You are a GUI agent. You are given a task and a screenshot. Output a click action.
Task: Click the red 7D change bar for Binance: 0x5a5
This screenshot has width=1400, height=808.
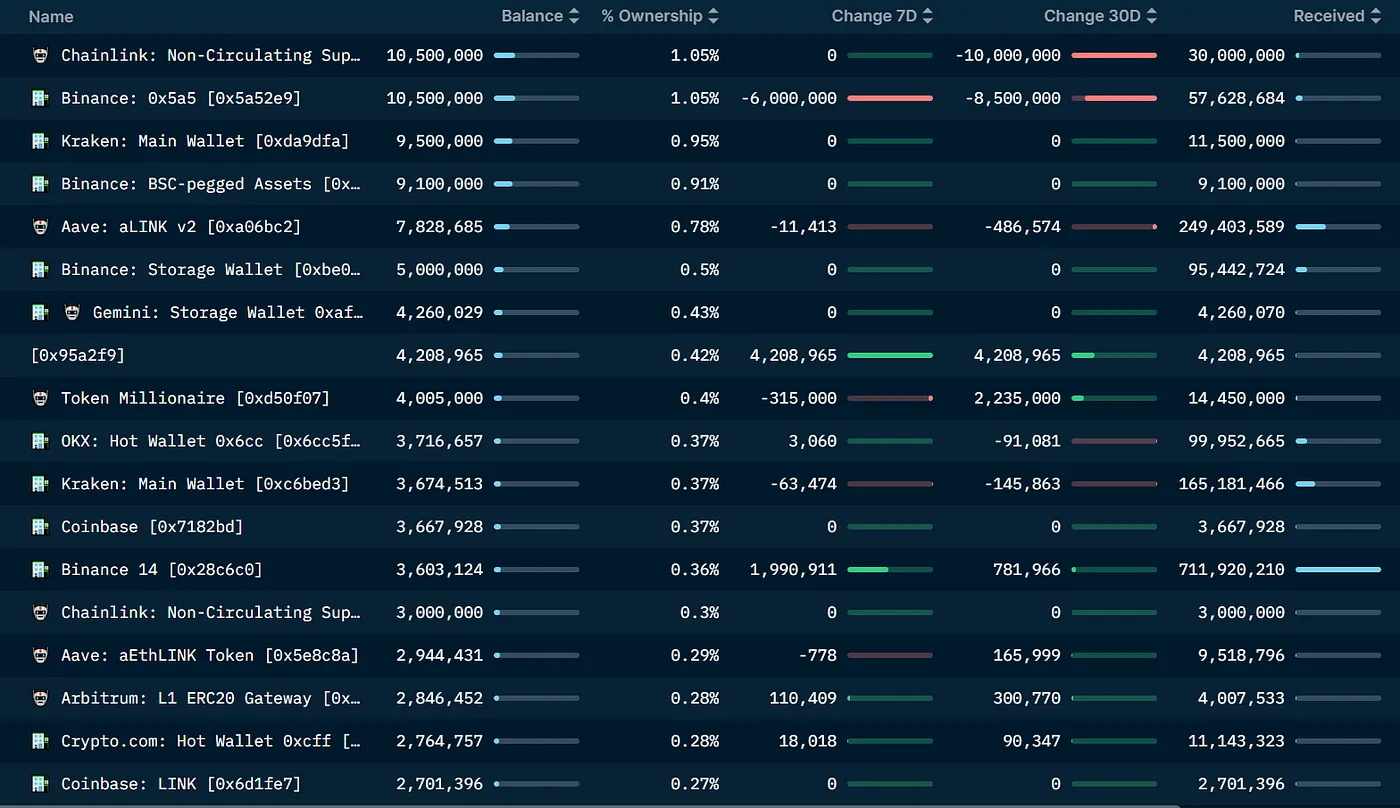(x=889, y=98)
